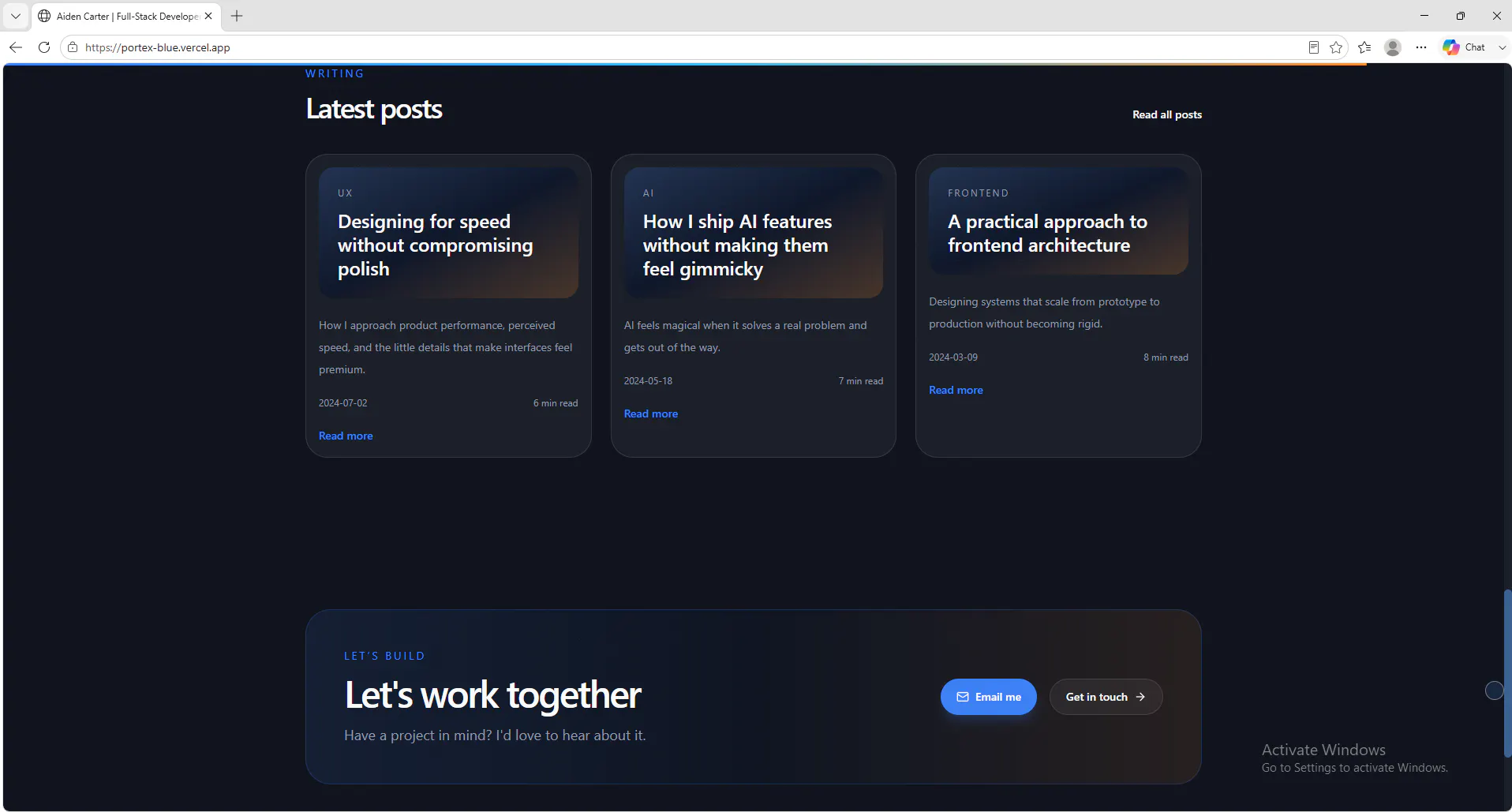Open the tab search dropdown
Screen dimensions: 1512x812
(x=16, y=16)
